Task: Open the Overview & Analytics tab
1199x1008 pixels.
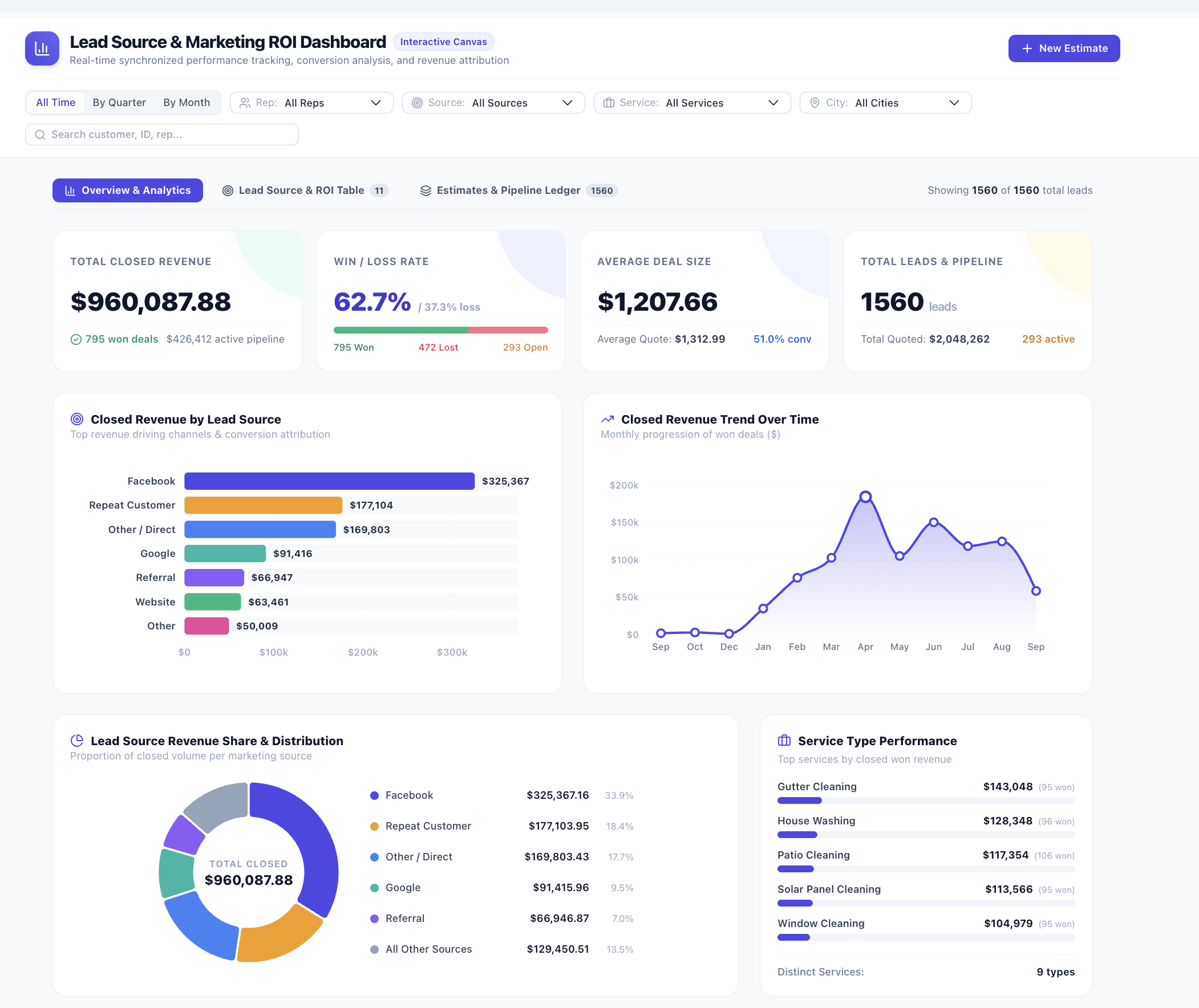Action: [x=128, y=191]
